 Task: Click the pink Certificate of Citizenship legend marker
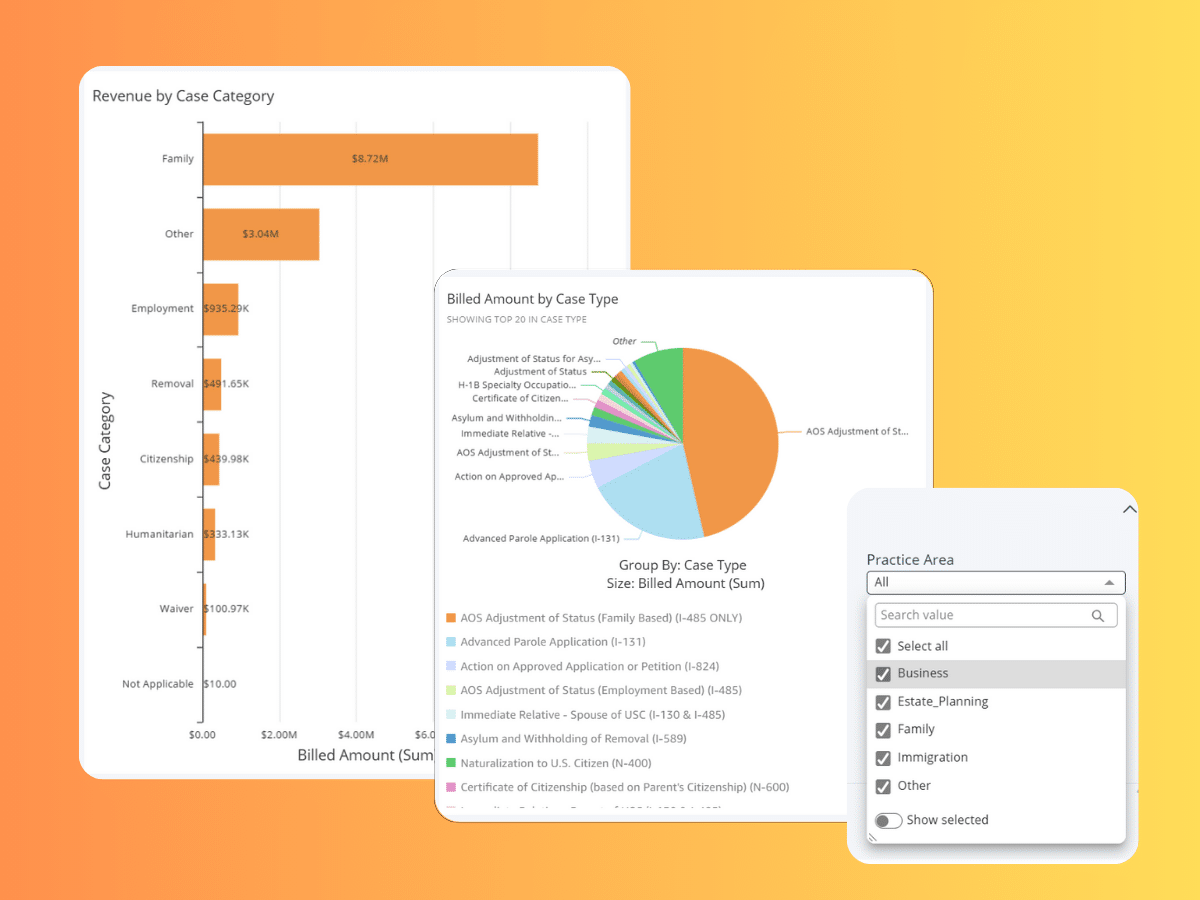click(451, 787)
